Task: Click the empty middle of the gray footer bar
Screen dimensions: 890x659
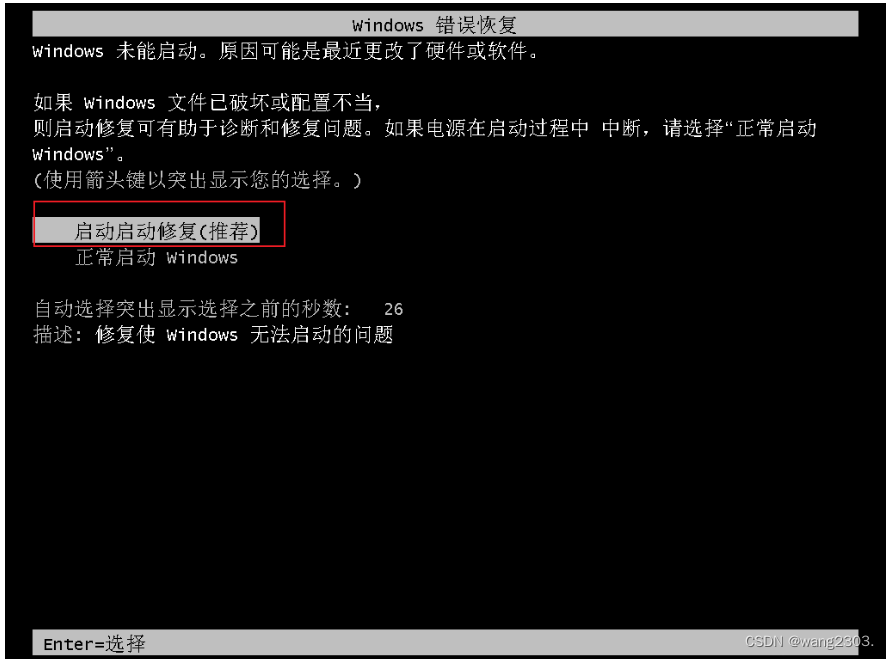Action: click(445, 643)
